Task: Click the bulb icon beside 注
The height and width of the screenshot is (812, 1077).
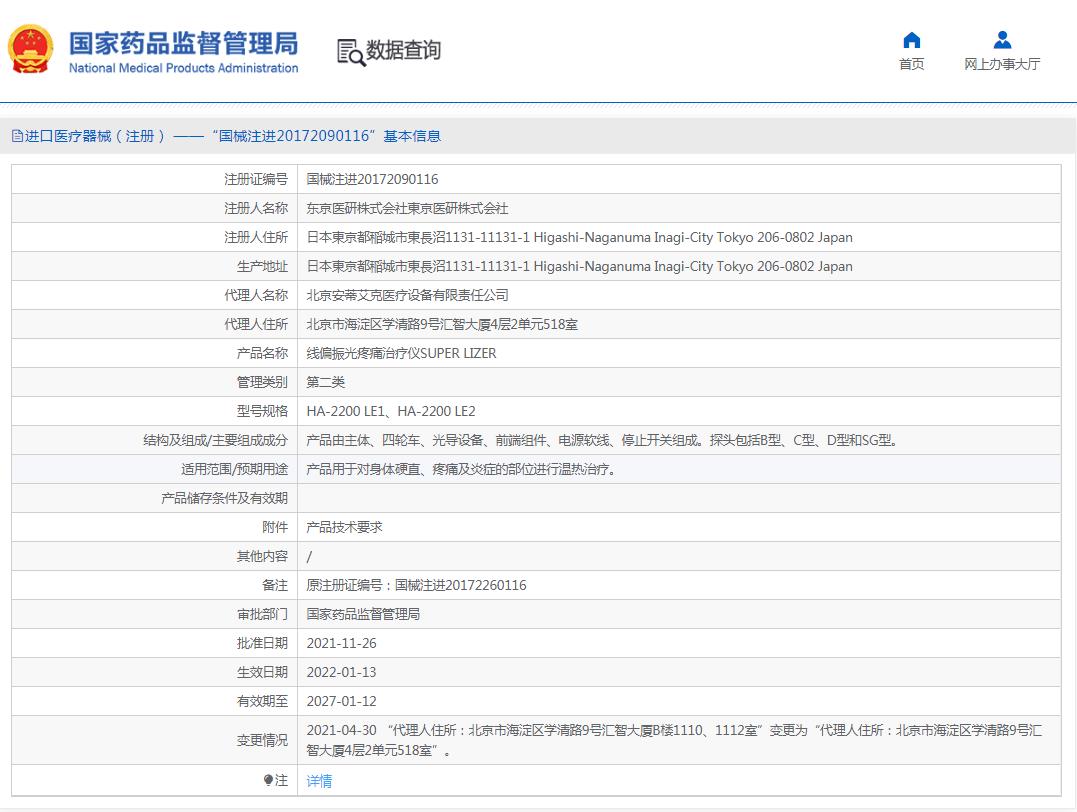Action: click(x=268, y=780)
